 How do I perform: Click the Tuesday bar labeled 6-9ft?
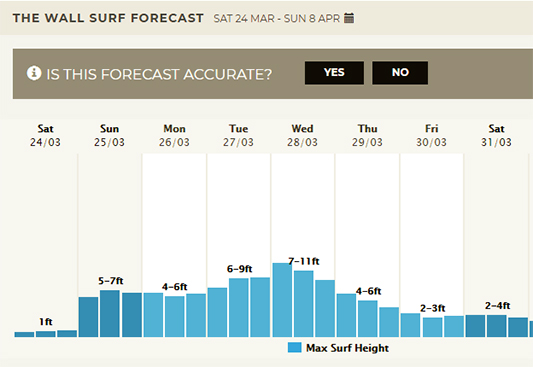[238, 308]
